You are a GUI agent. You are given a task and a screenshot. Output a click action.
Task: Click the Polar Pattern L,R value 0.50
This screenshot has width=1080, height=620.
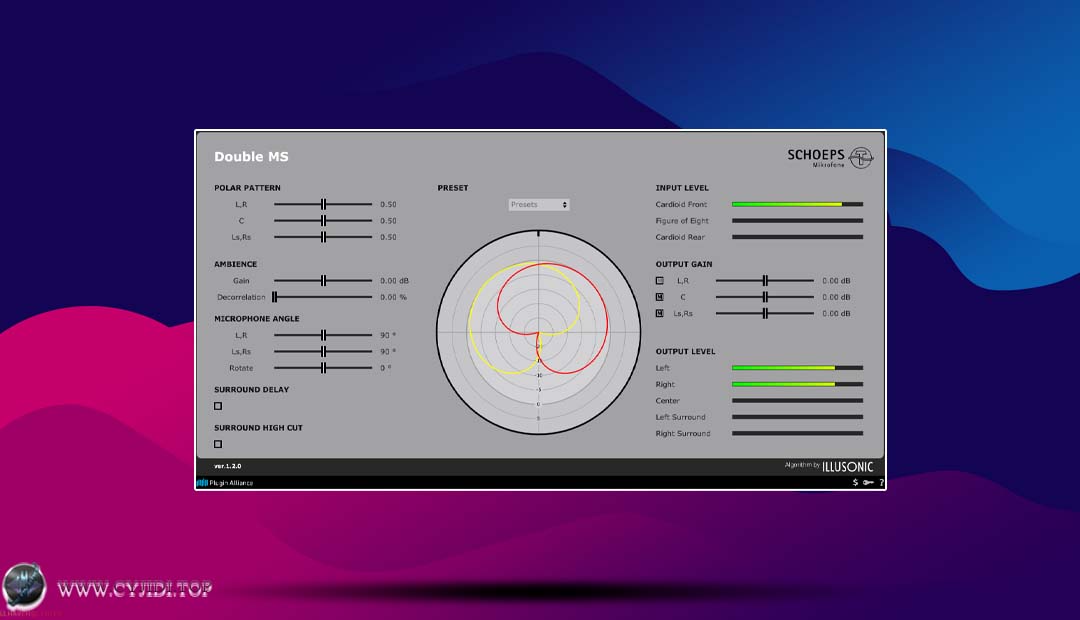pyautogui.click(x=388, y=205)
